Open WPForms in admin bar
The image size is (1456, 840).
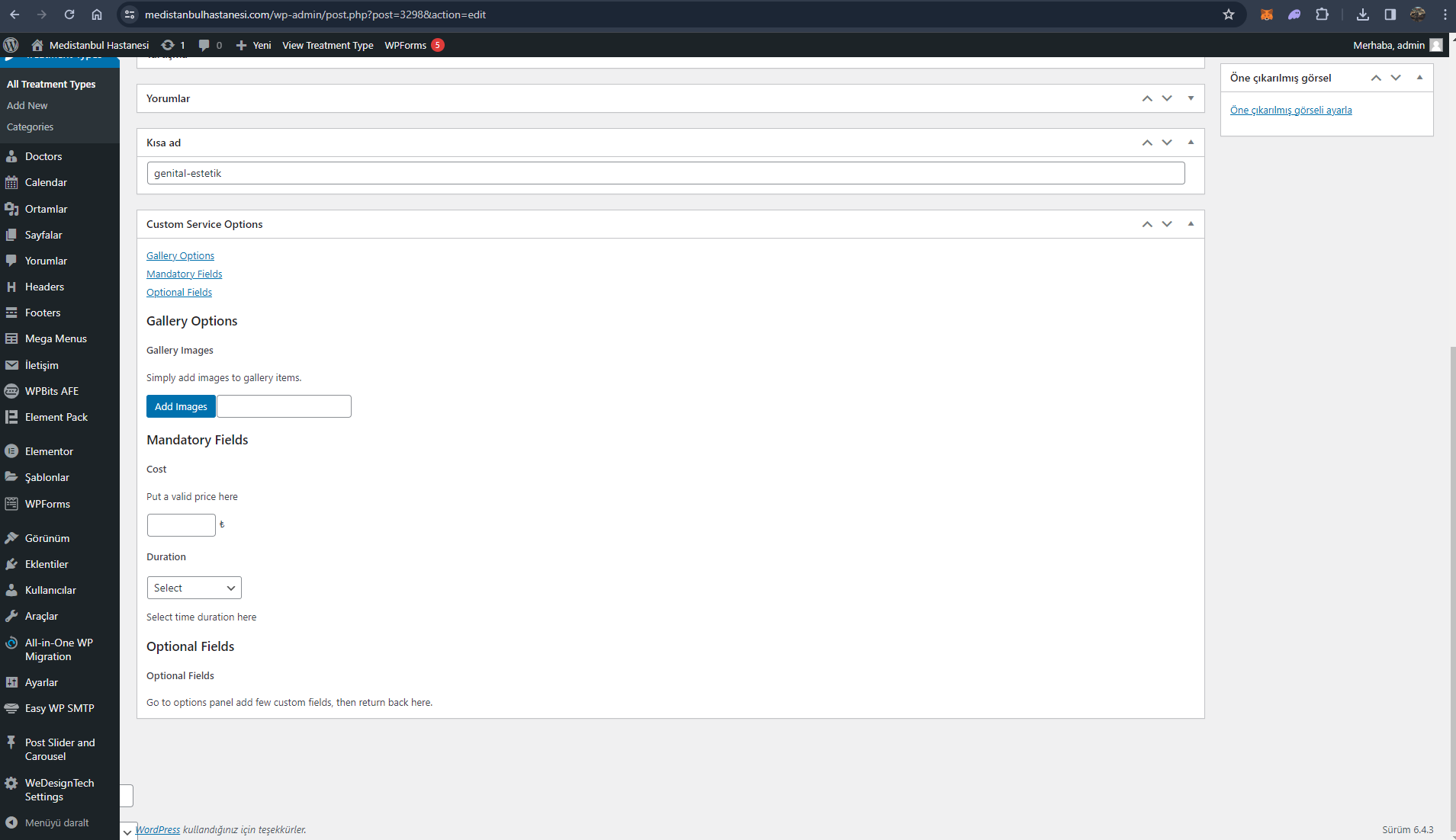[x=414, y=45]
